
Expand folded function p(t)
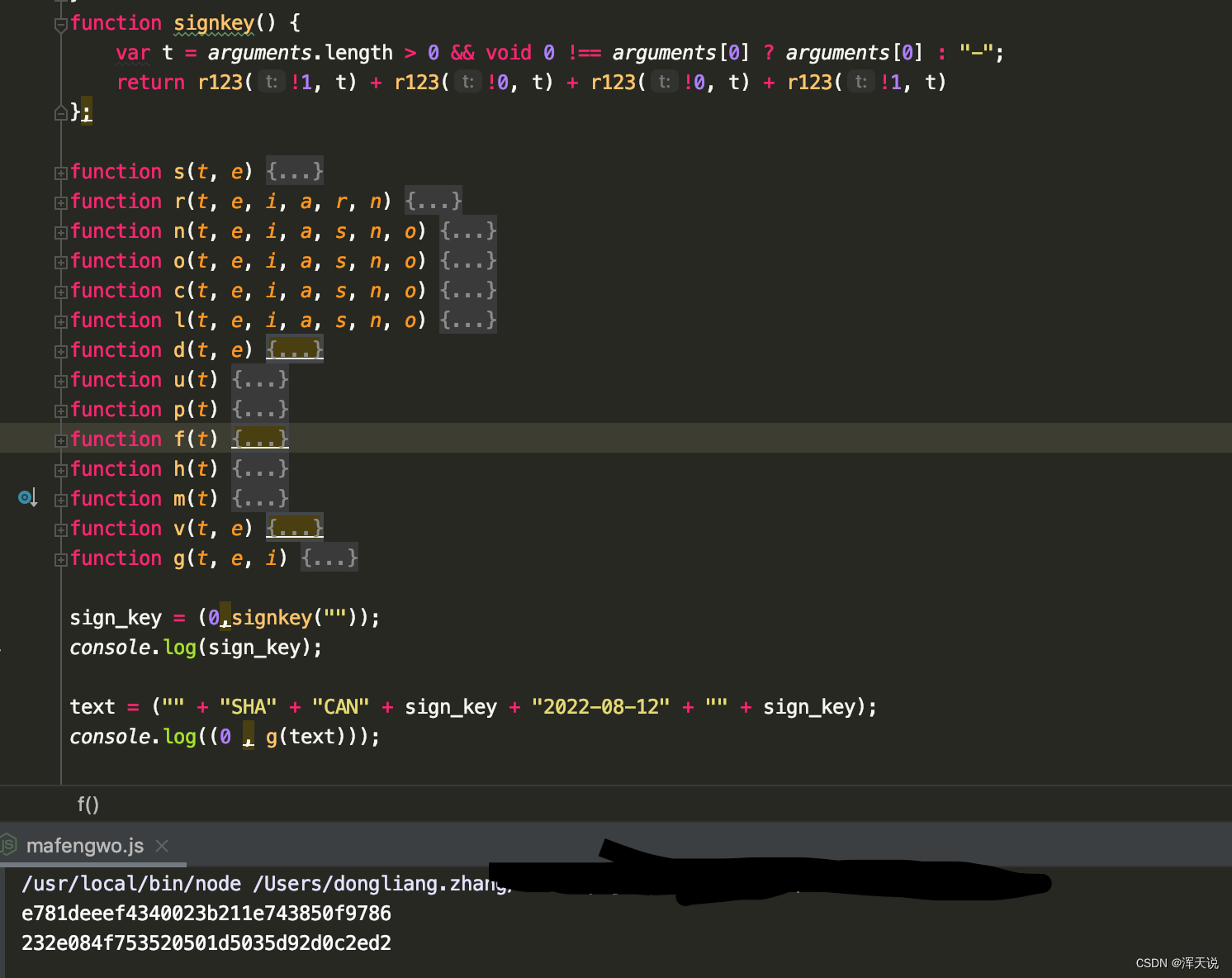pyautogui.click(x=60, y=411)
